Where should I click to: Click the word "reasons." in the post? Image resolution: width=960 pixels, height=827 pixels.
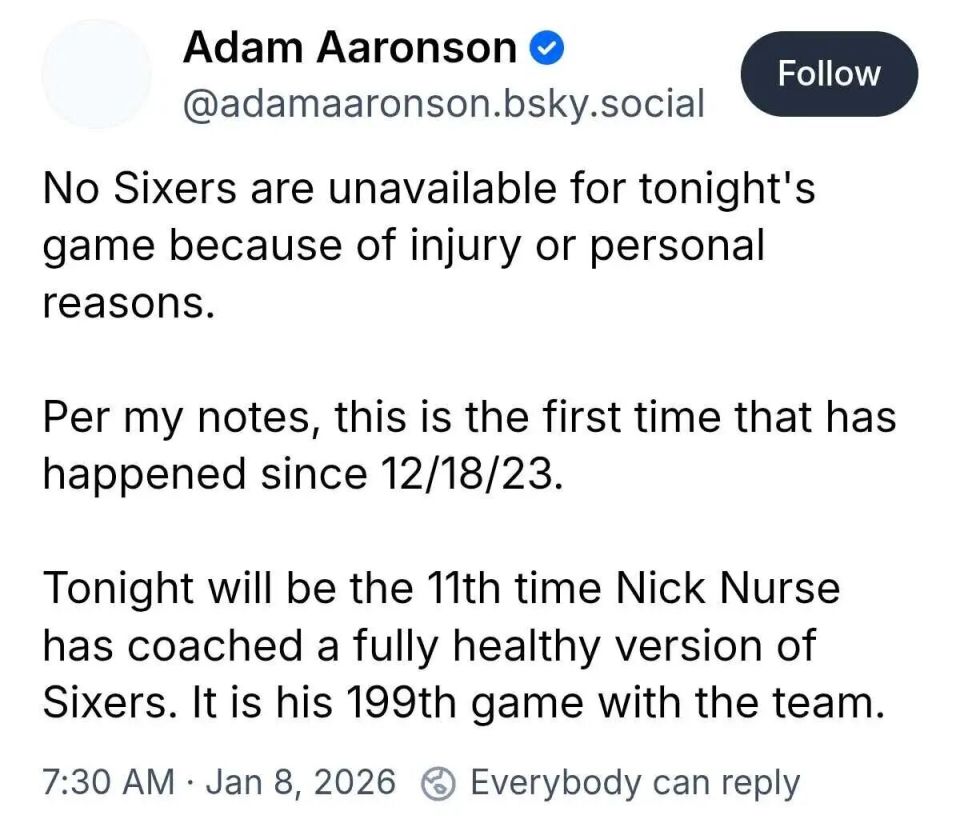point(128,302)
